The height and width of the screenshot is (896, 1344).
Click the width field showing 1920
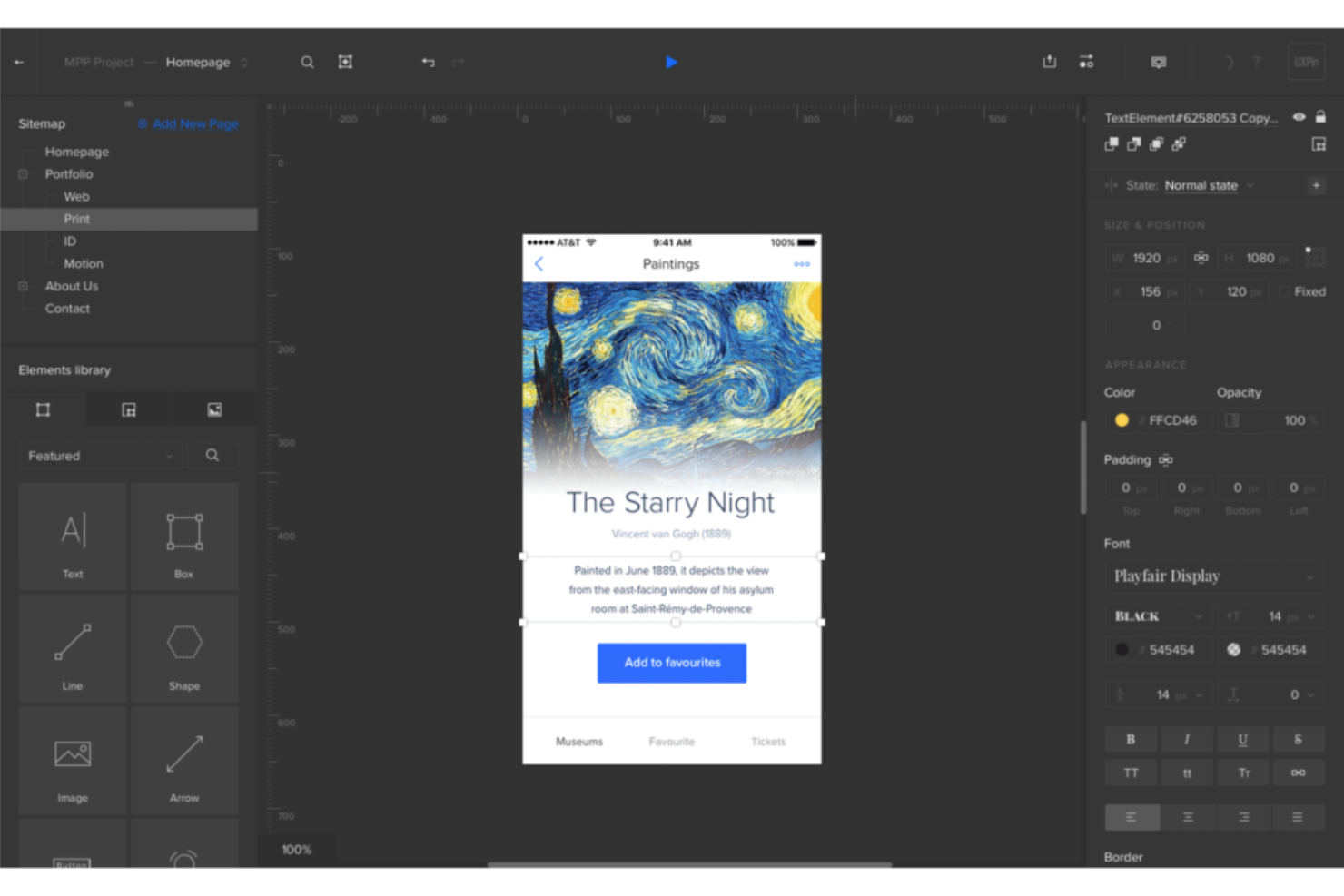[1145, 258]
